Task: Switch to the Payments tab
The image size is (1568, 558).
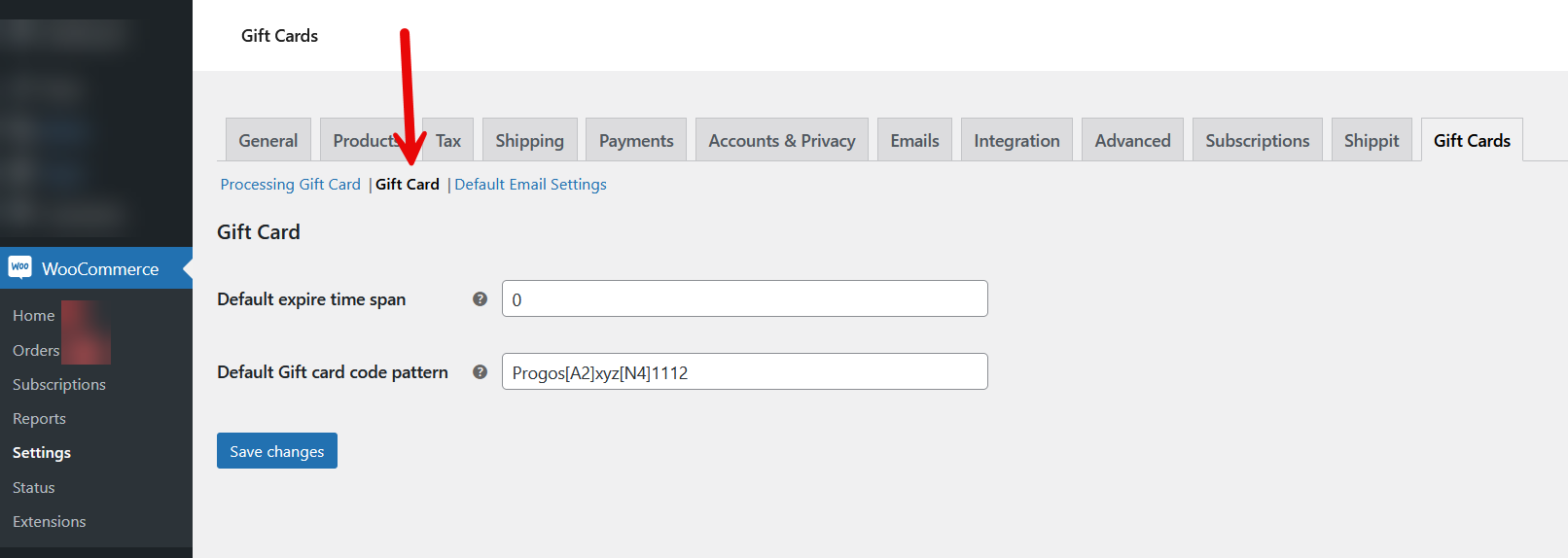Action: point(636,140)
